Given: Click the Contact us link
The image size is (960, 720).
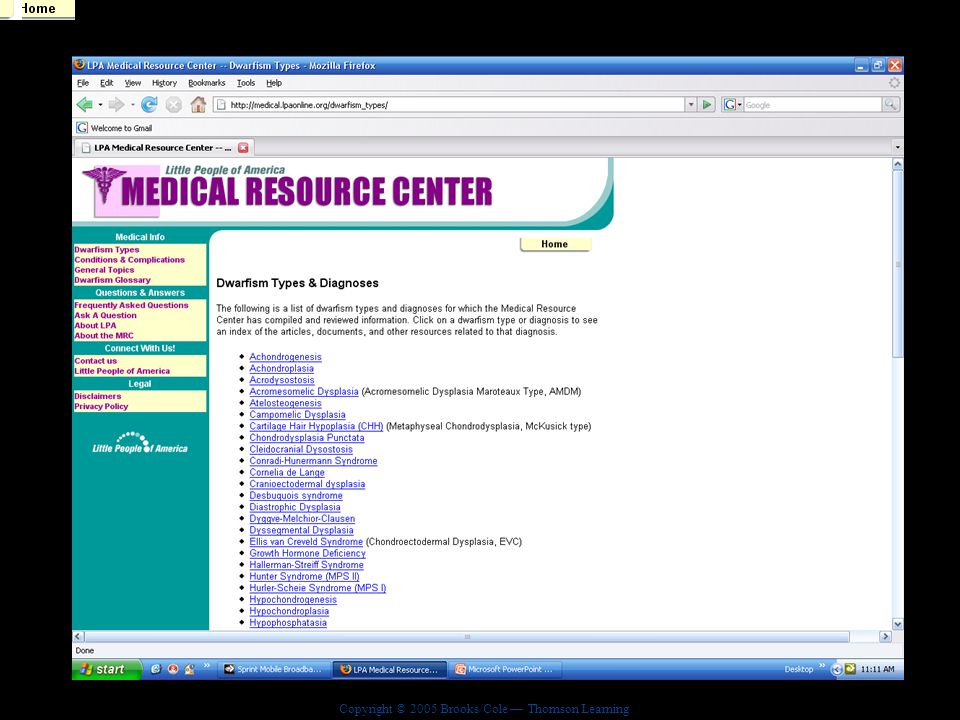Looking at the screenshot, I should coord(96,361).
